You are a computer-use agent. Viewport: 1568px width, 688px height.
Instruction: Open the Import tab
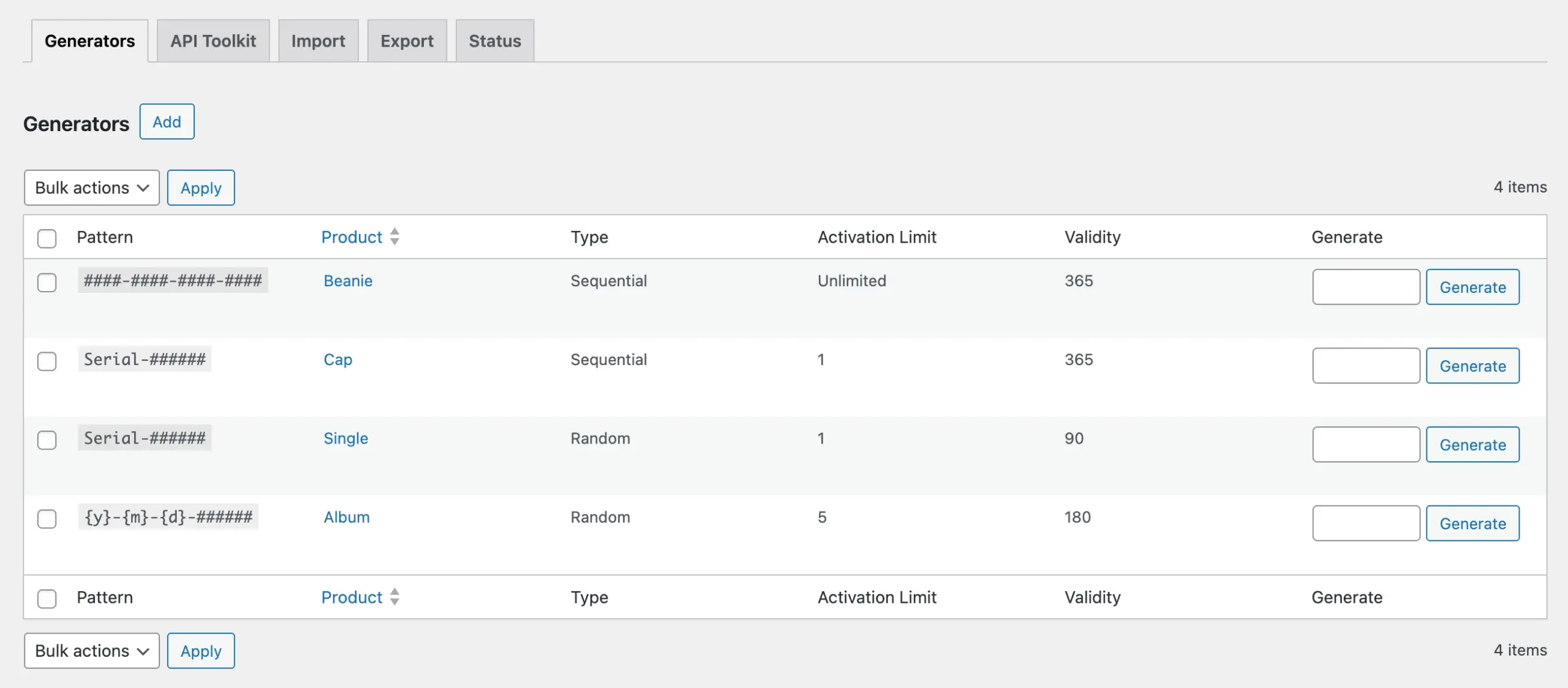pos(318,41)
